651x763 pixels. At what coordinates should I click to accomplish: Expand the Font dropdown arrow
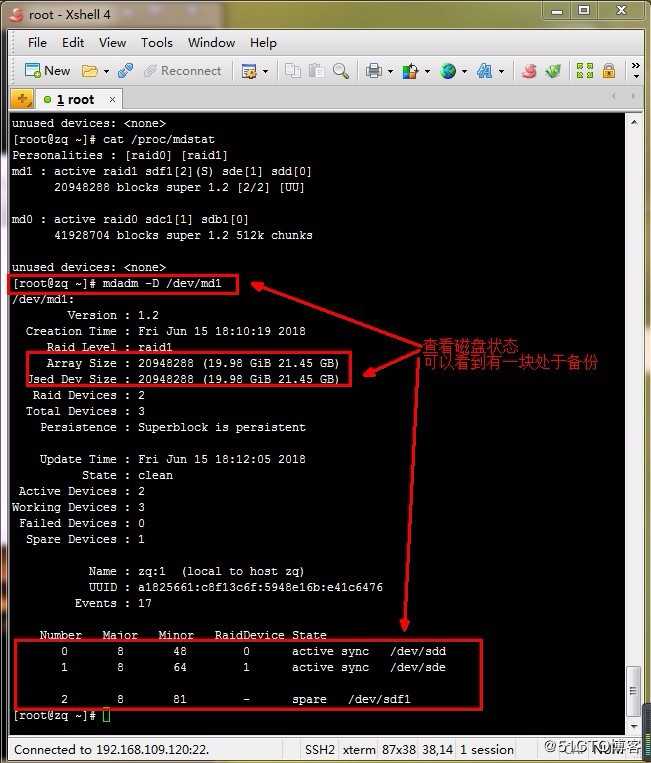coord(501,72)
